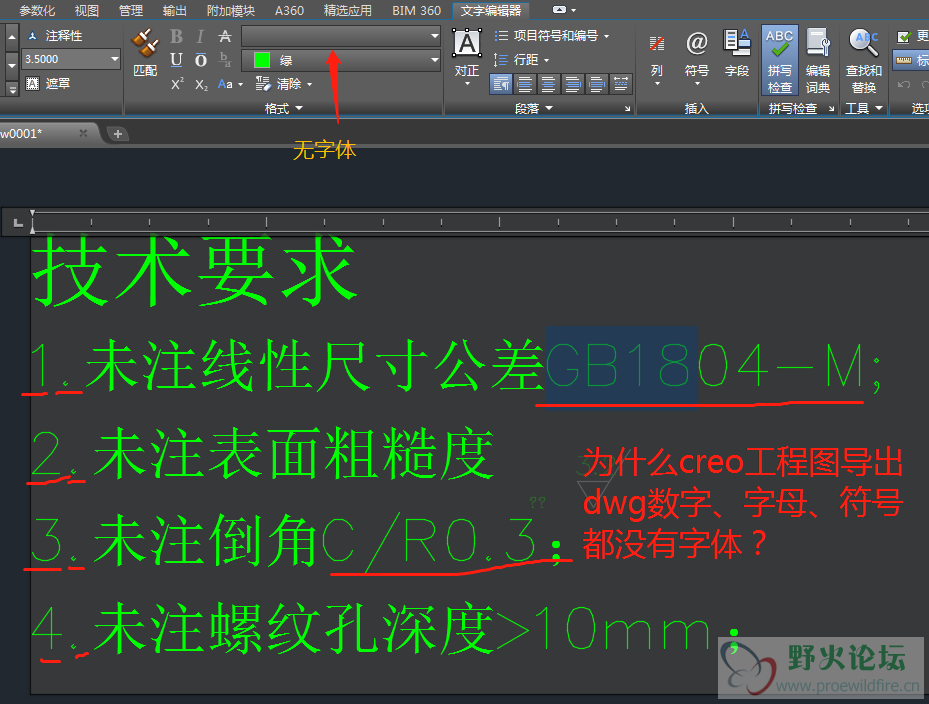Click the 未注表面粗糙度 text line
Image resolution: width=929 pixels, height=704 pixels.
[x=294, y=454]
